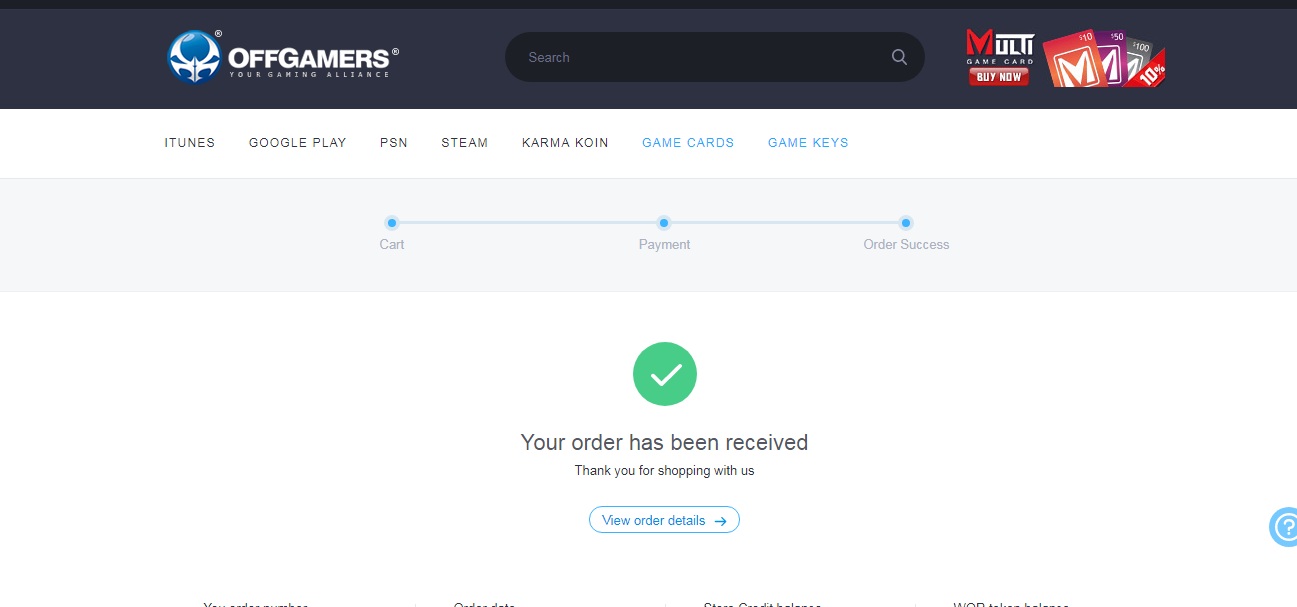Screen dimensions: 1297x607
Task: Select the Cart step indicator dot
Action: coord(391,223)
